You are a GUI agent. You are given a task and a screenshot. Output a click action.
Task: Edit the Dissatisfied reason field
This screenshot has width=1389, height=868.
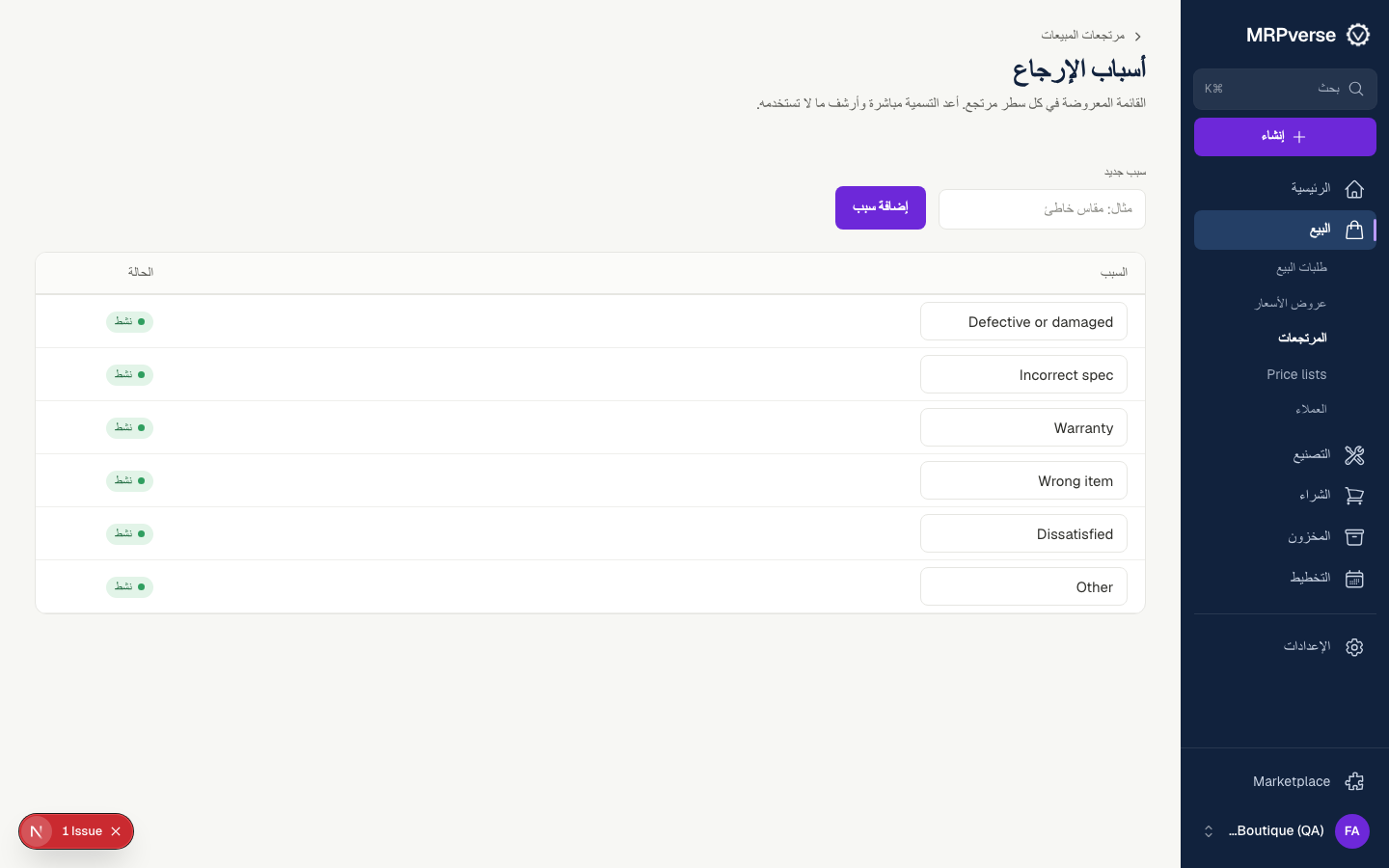point(1023,534)
